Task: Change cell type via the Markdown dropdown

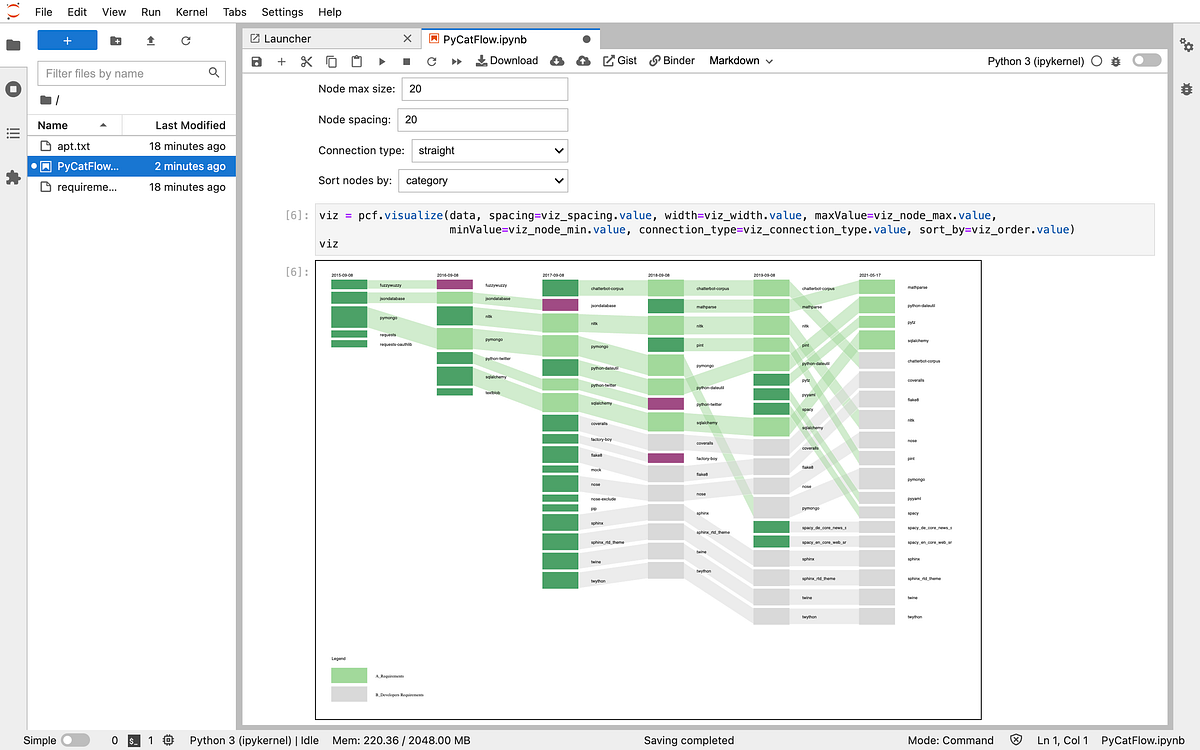Action: [x=741, y=60]
